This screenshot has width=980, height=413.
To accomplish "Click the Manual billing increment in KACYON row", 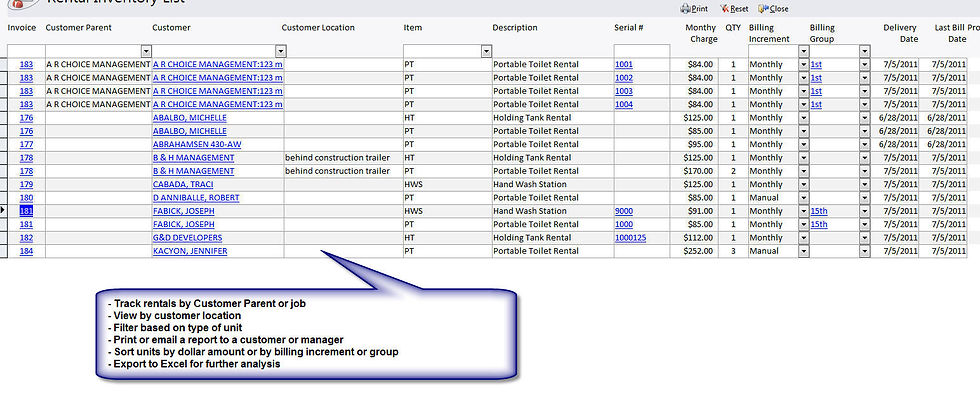I will tap(764, 251).
